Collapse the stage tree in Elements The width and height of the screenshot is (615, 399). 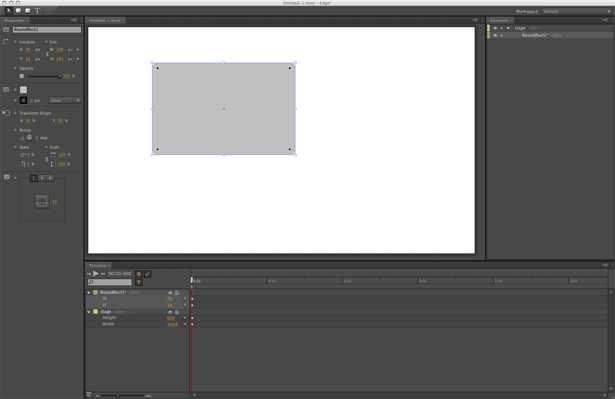(x=508, y=28)
